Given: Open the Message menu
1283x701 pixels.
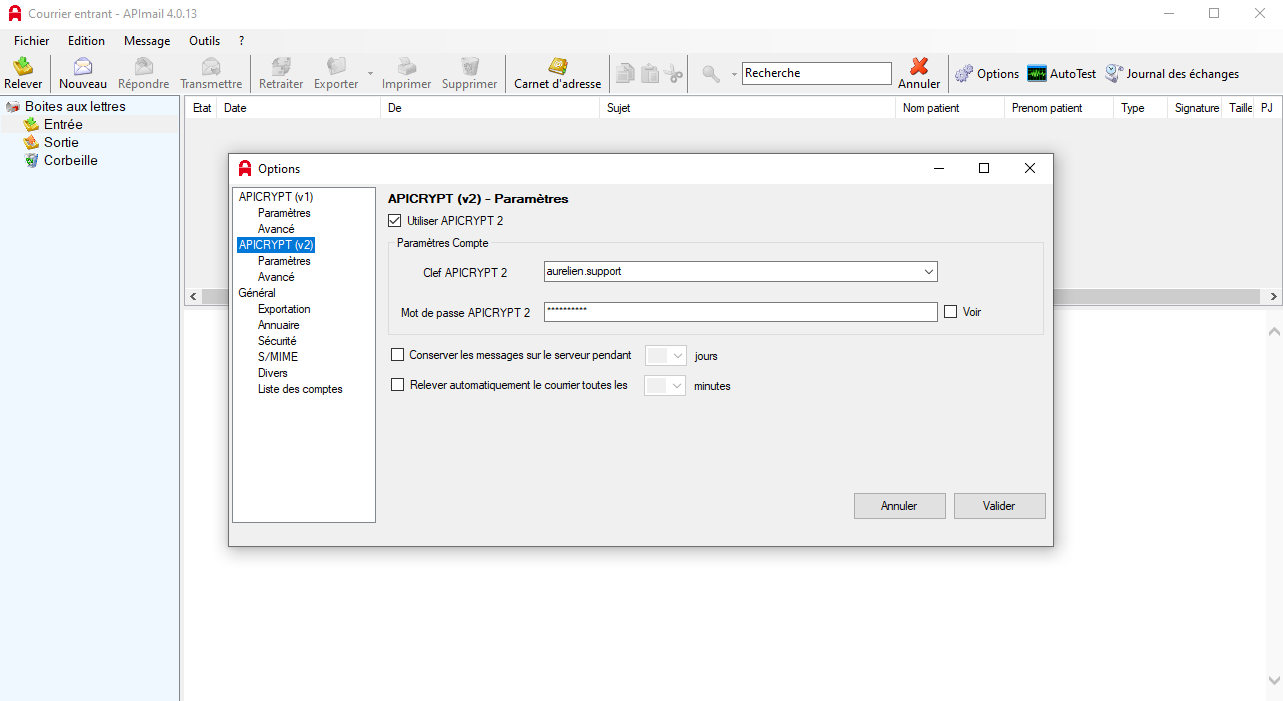Looking at the screenshot, I should click(x=147, y=41).
